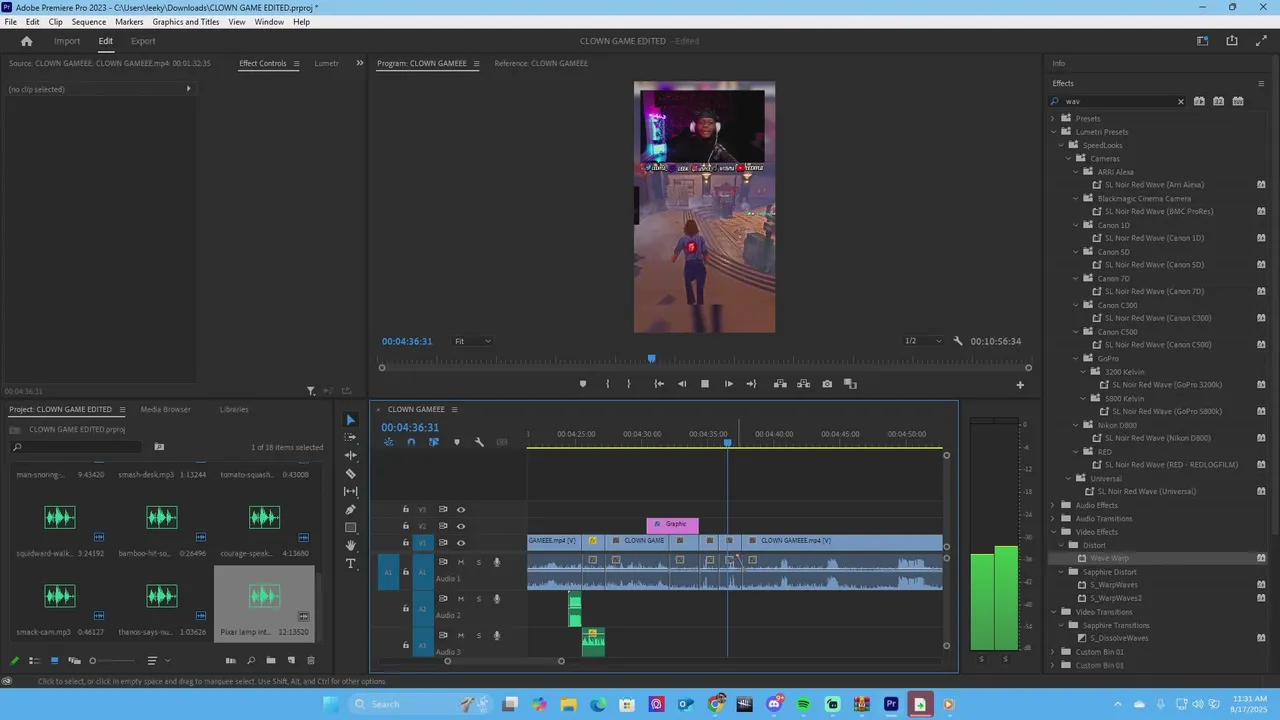
Task: Export frame with camera icon
Action: coord(827,384)
